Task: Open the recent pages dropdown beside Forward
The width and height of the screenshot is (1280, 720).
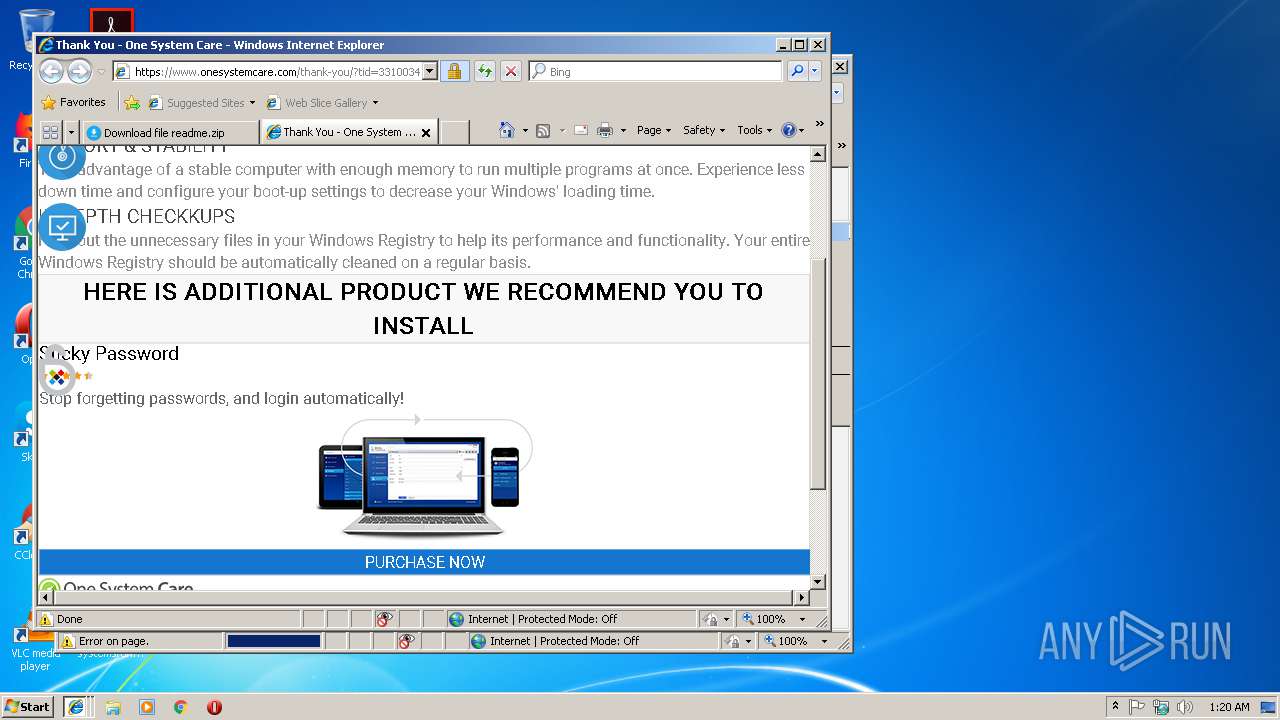Action: [101, 72]
